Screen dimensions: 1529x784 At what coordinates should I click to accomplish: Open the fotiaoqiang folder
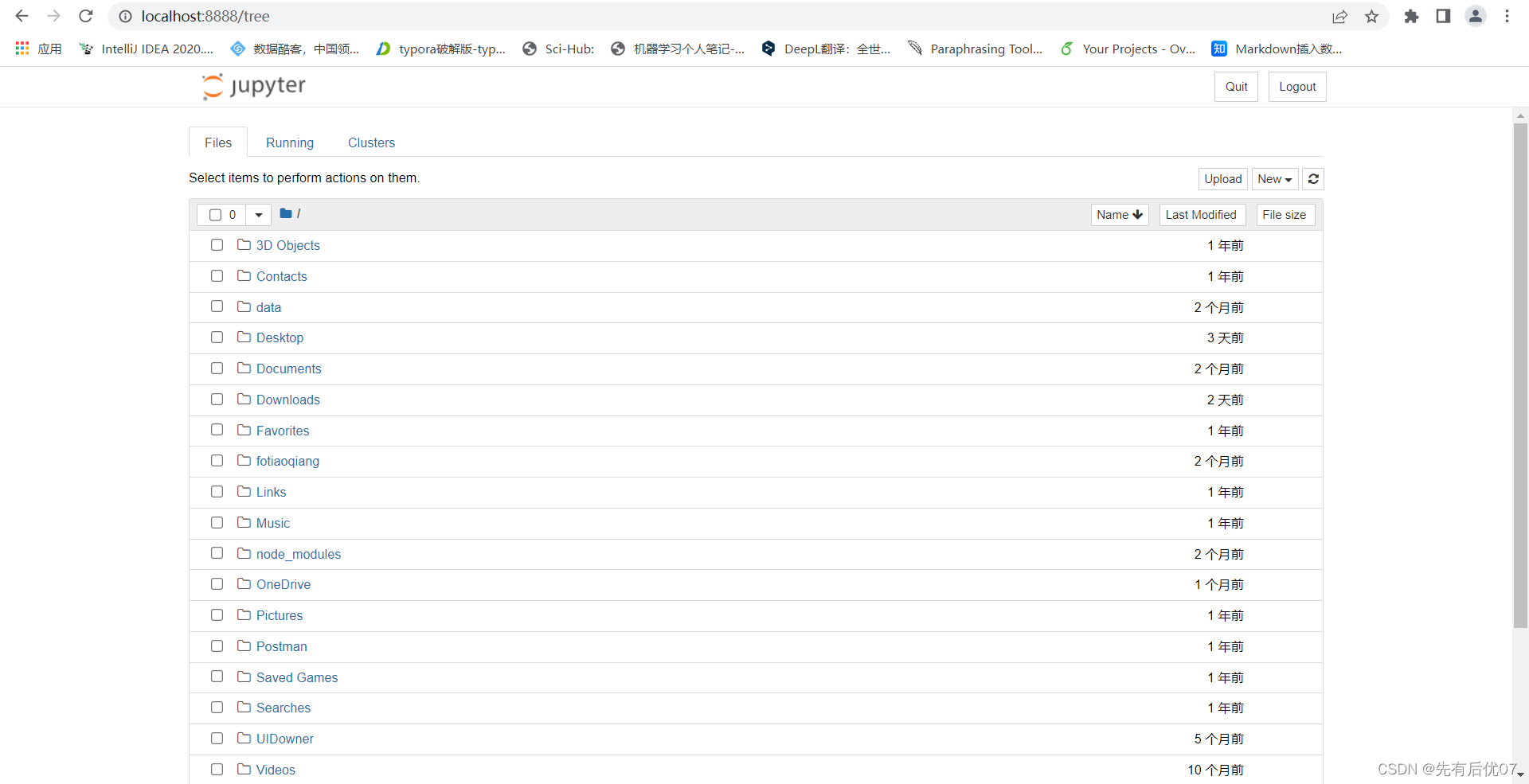[287, 461]
